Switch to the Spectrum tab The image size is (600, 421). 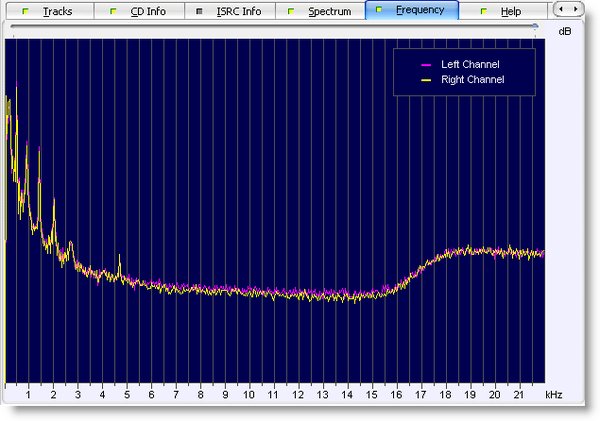[x=320, y=11]
